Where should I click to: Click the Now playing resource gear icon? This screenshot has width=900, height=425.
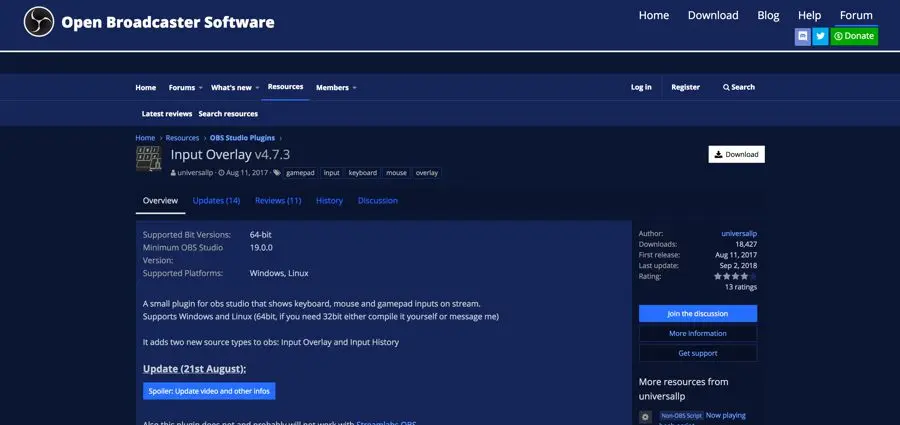pos(646,416)
